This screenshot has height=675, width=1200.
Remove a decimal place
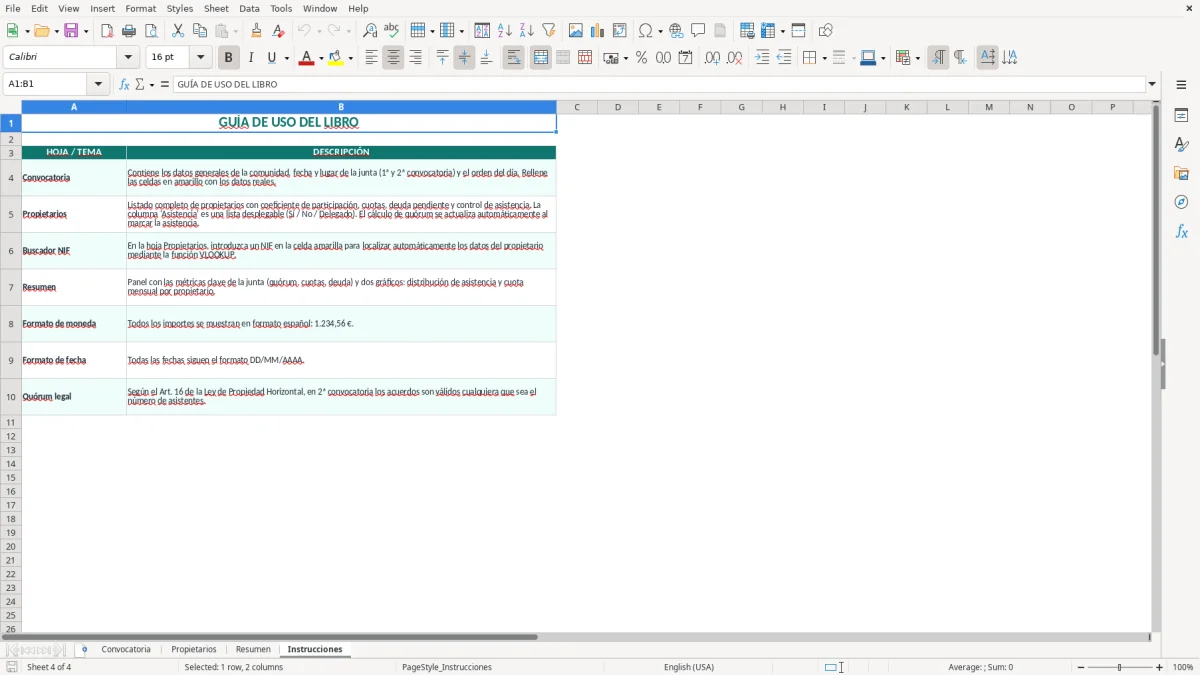(734, 58)
